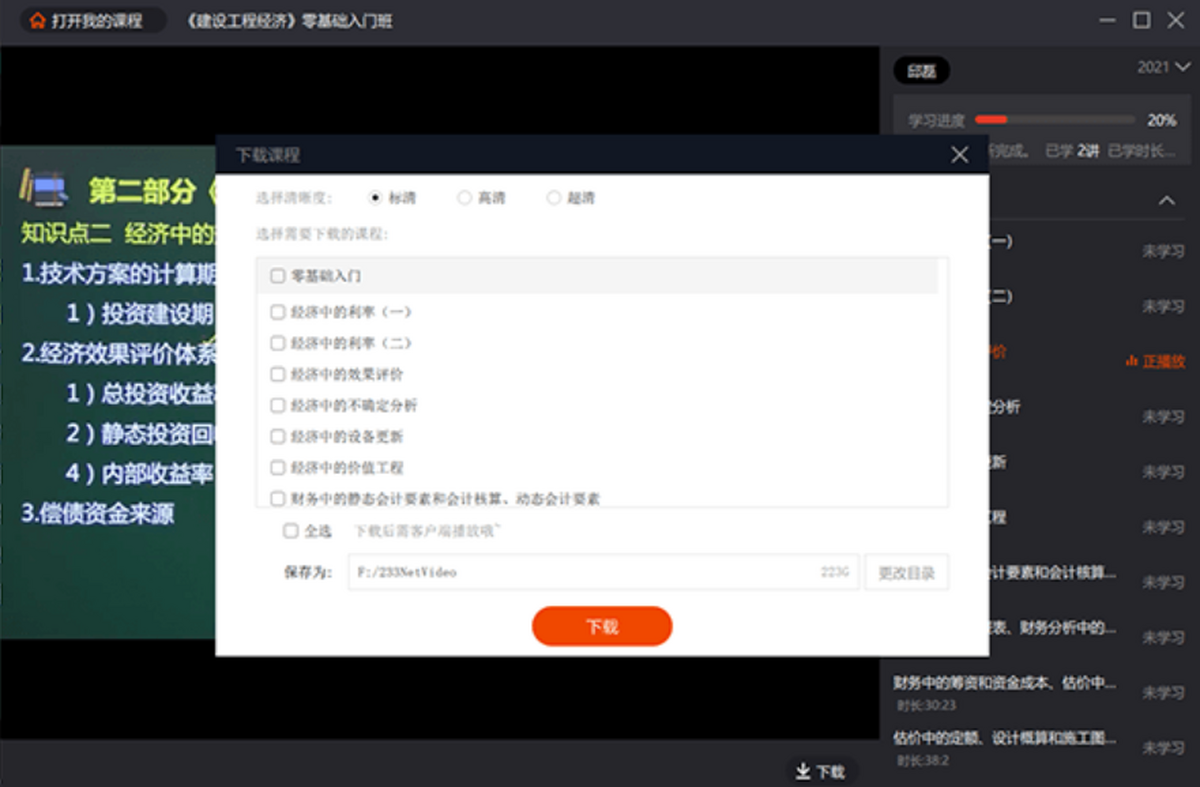Click the 正播放 now-playing bars icon
Image resolution: width=1200 pixels, height=787 pixels.
pyautogui.click(x=1132, y=361)
